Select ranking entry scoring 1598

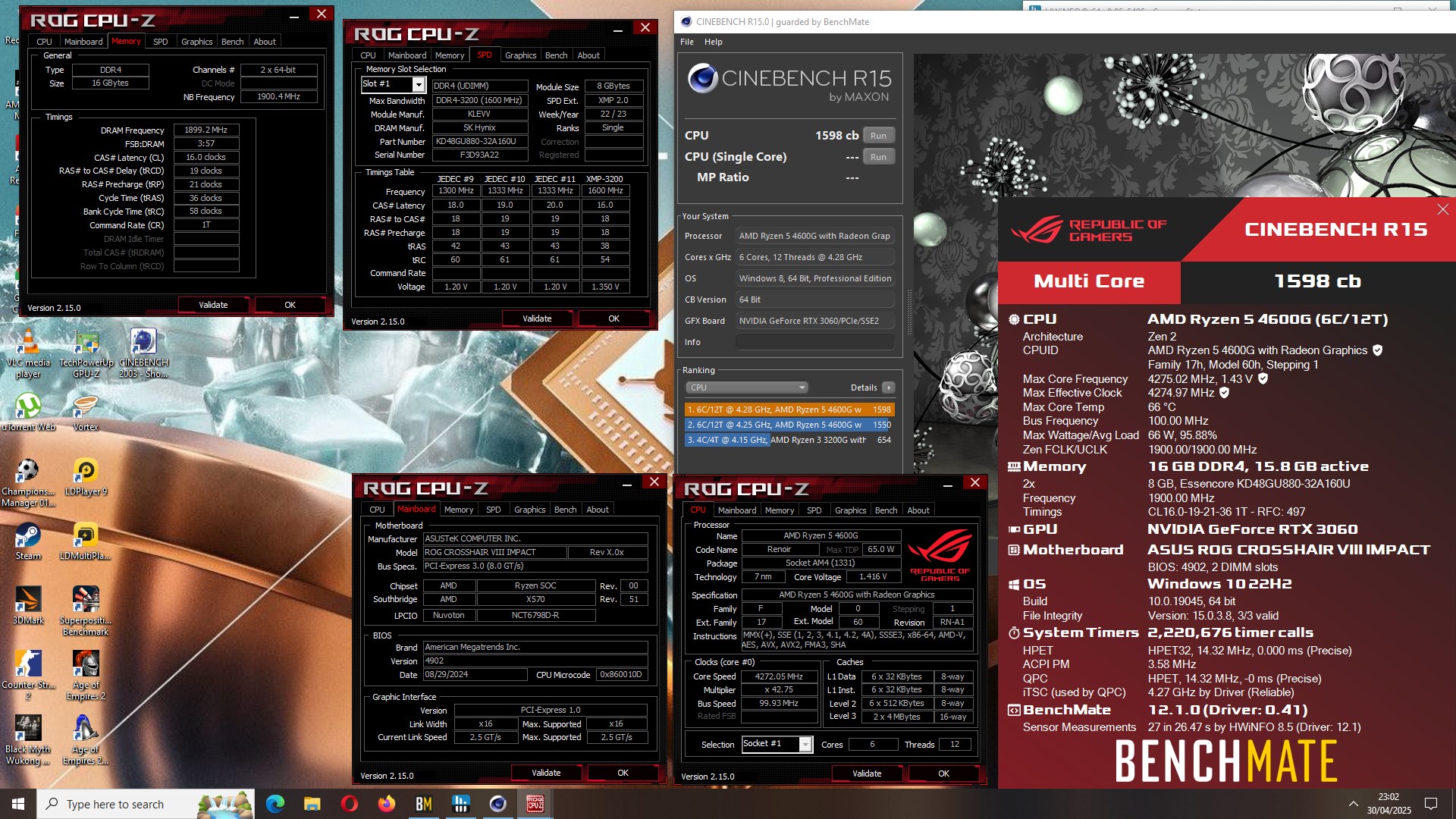(789, 409)
